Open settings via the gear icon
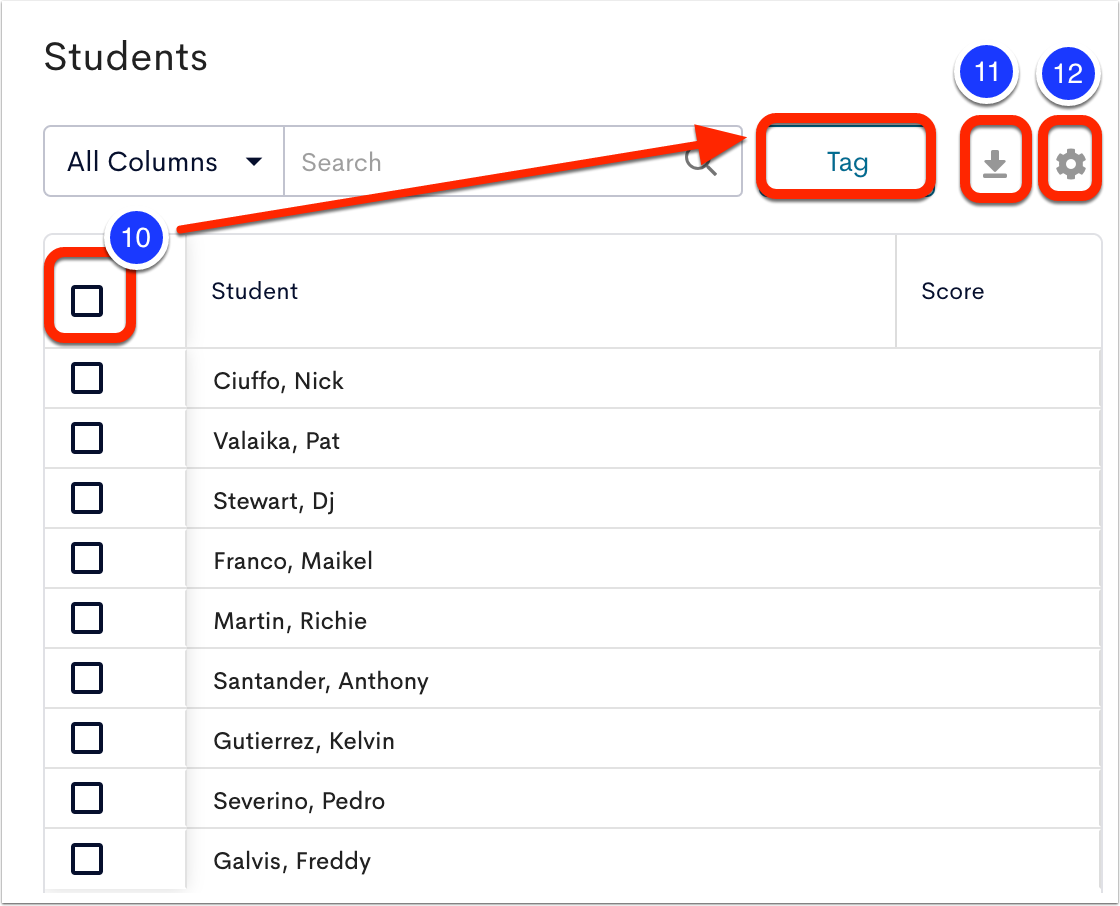 pyautogui.click(x=1070, y=164)
